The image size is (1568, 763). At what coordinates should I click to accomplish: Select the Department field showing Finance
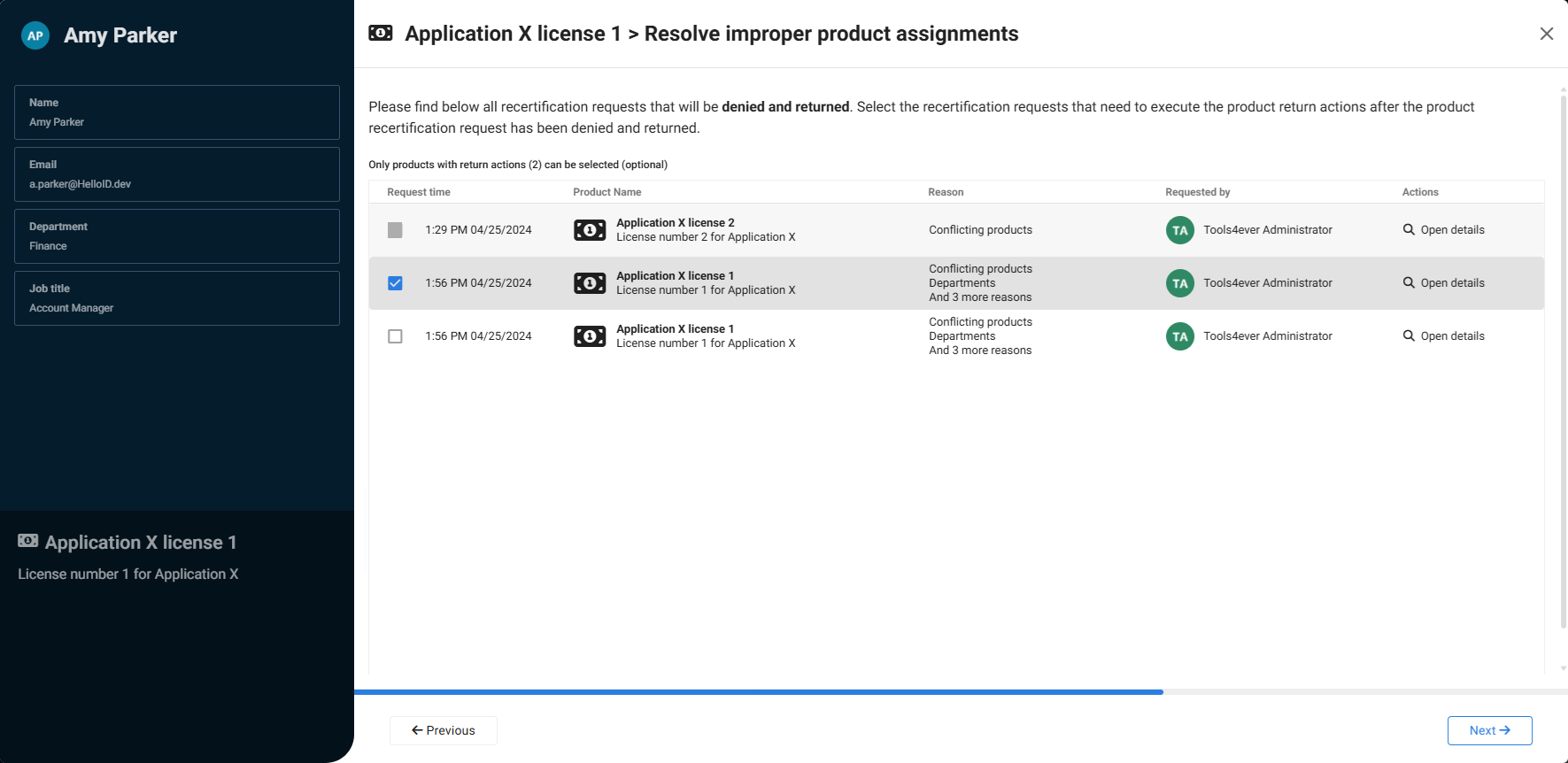(x=177, y=236)
